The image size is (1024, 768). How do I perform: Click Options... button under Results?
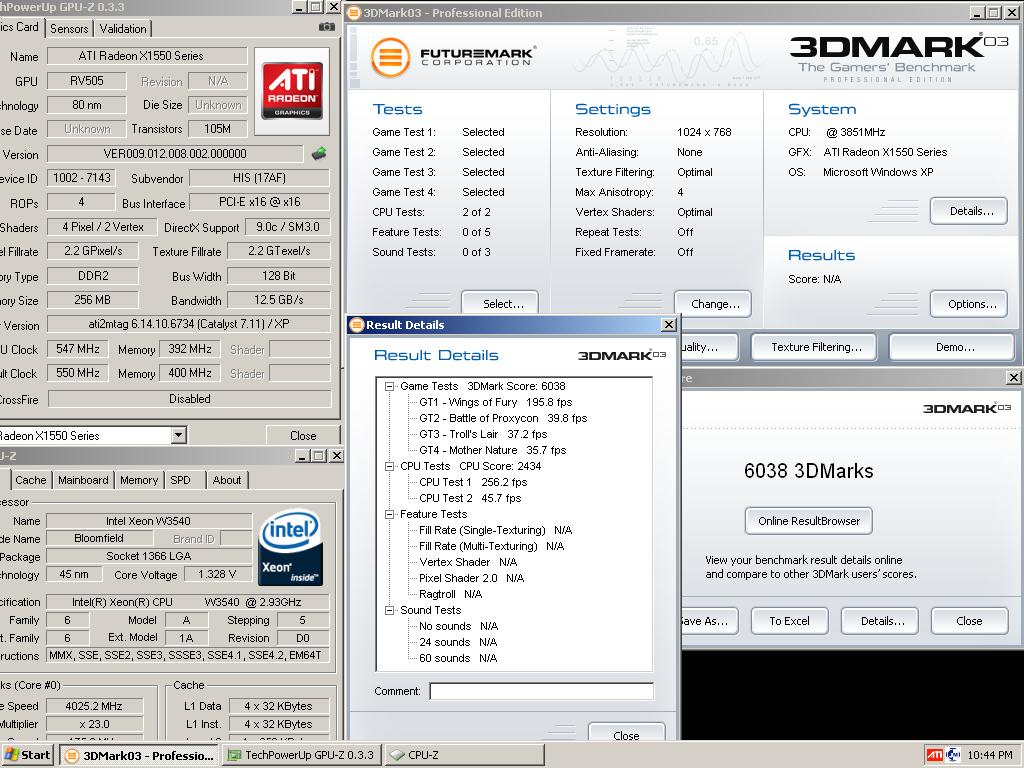click(x=968, y=304)
